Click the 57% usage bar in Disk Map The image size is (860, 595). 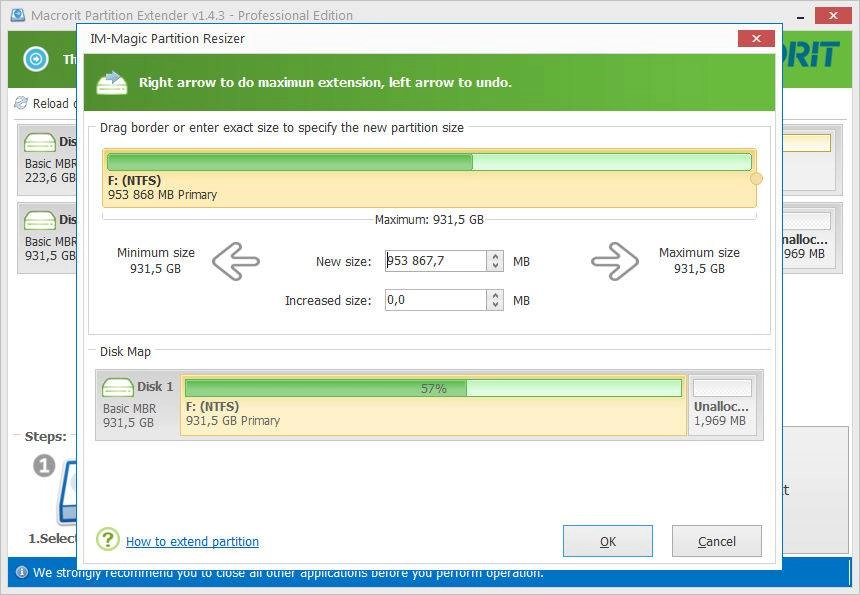coord(433,388)
